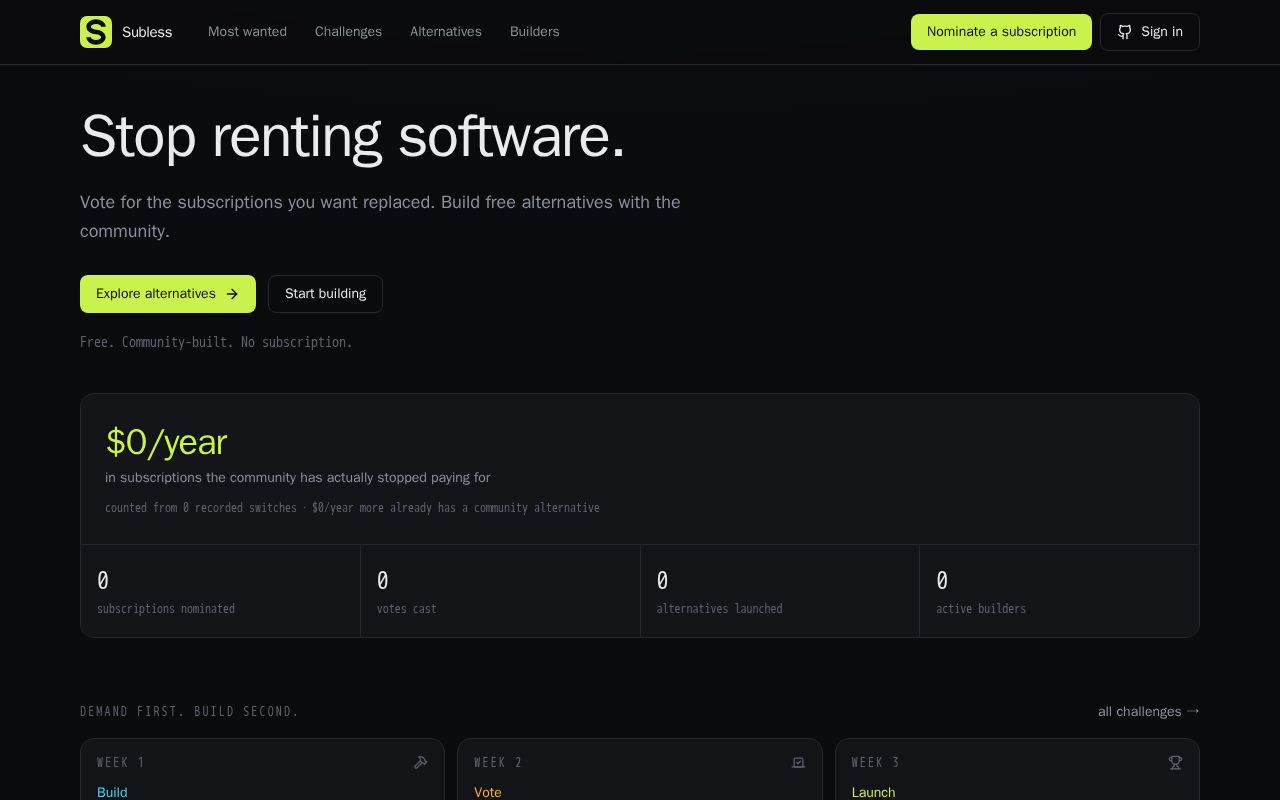The height and width of the screenshot is (800, 1280).
Task: Open the Builders nav link
Action: [535, 32]
